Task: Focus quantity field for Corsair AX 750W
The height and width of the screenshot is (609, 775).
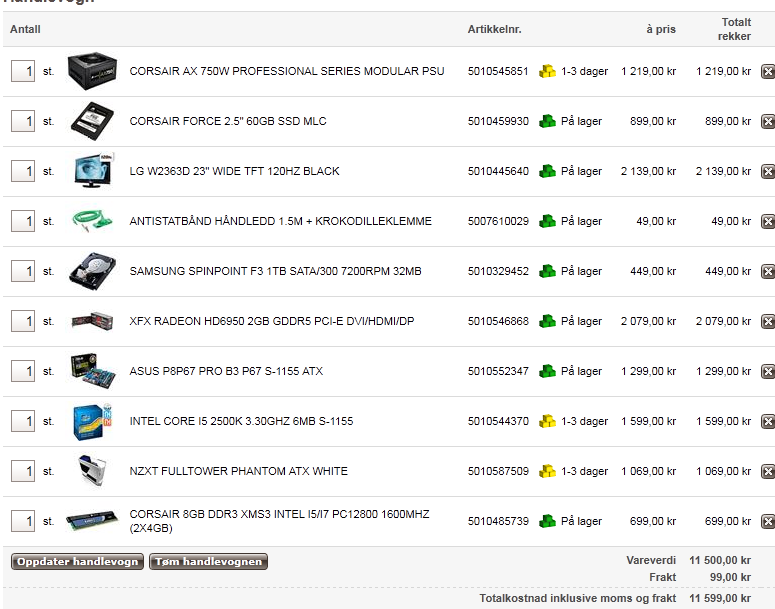Action: click(x=23, y=71)
